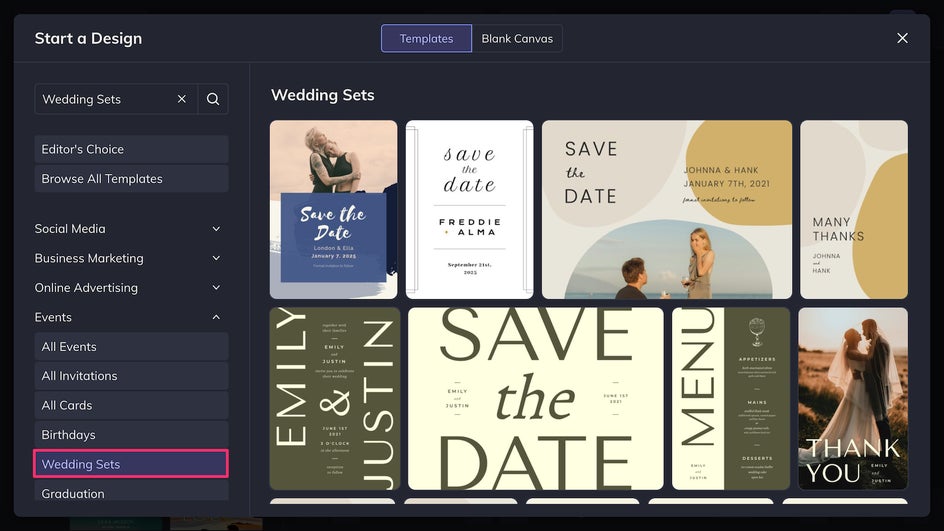Select All Events in sidebar
The height and width of the screenshot is (531, 944).
(x=131, y=347)
